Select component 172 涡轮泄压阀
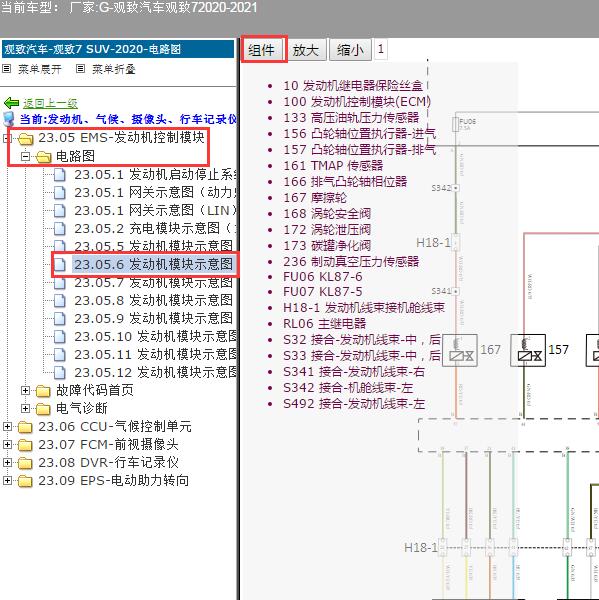The image size is (599, 600). coord(327,230)
